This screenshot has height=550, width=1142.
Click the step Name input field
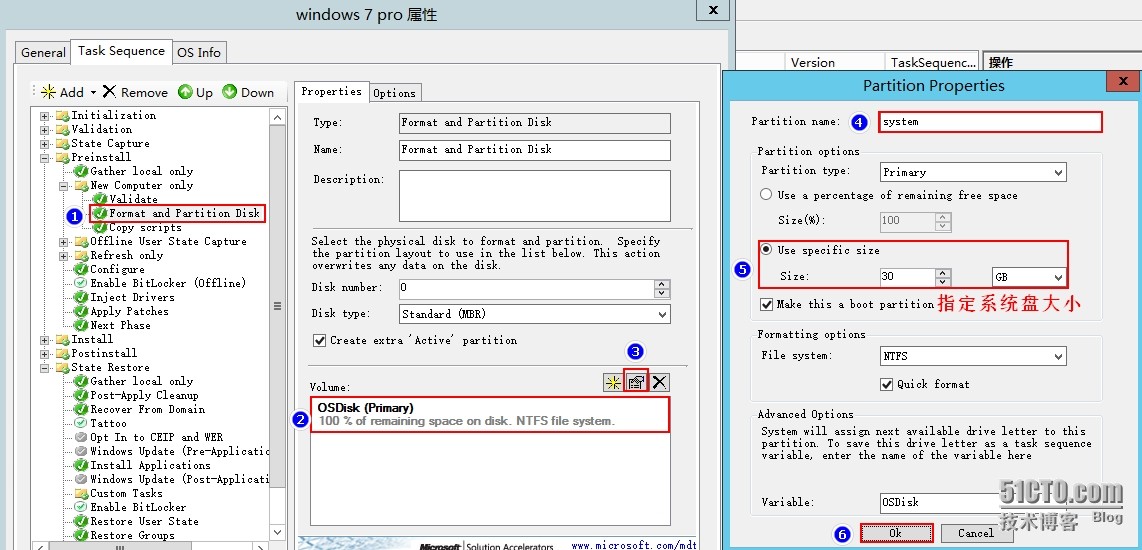(535, 149)
